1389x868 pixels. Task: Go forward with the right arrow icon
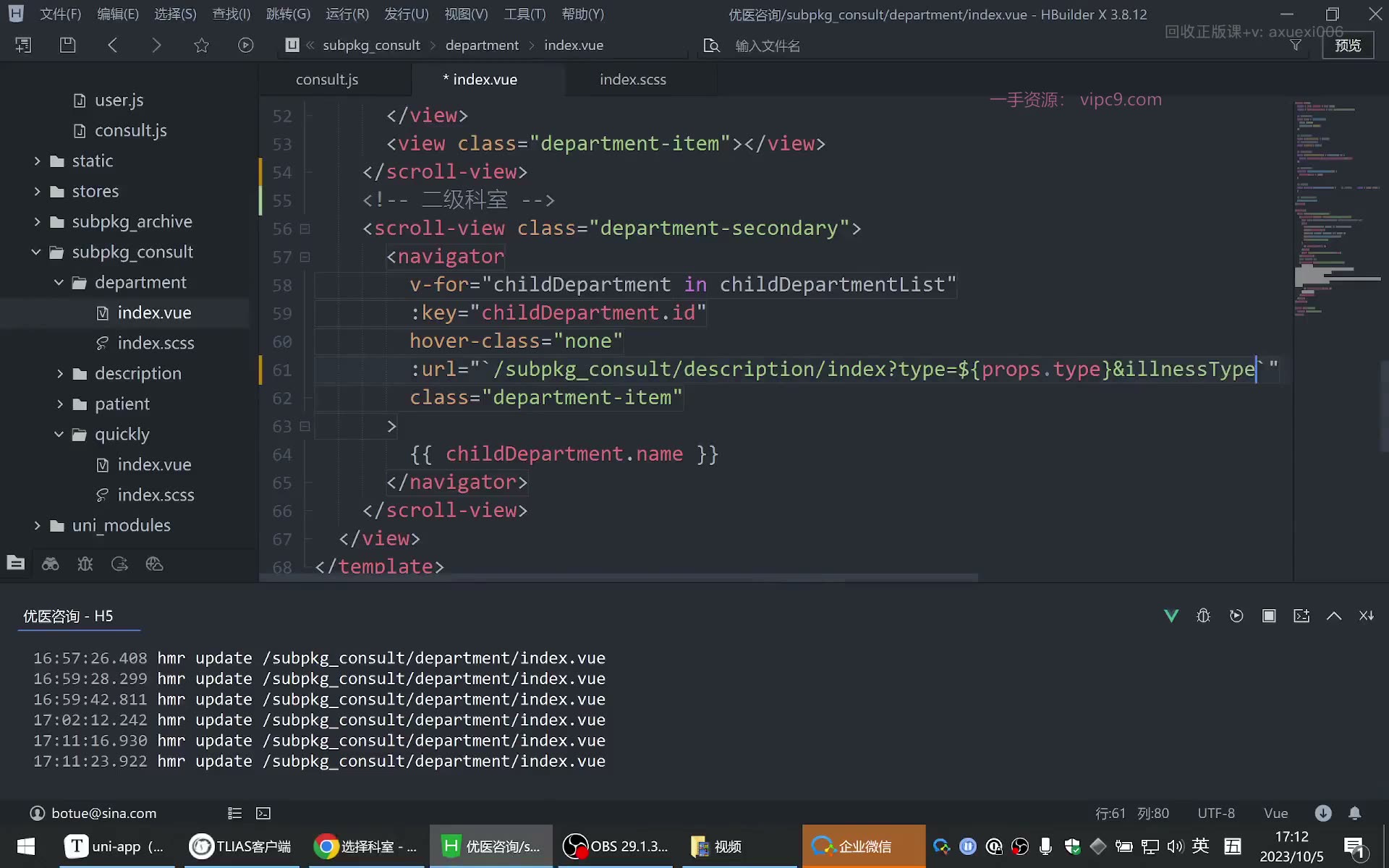click(156, 45)
